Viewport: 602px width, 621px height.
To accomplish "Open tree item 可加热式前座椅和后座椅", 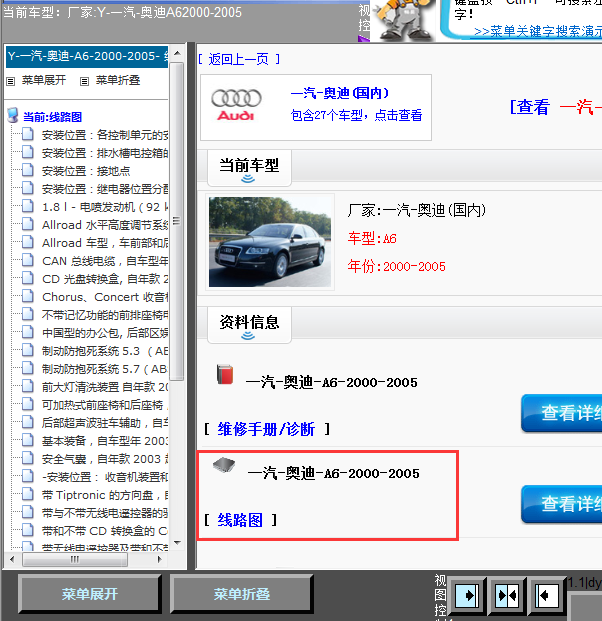I will [105, 405].
